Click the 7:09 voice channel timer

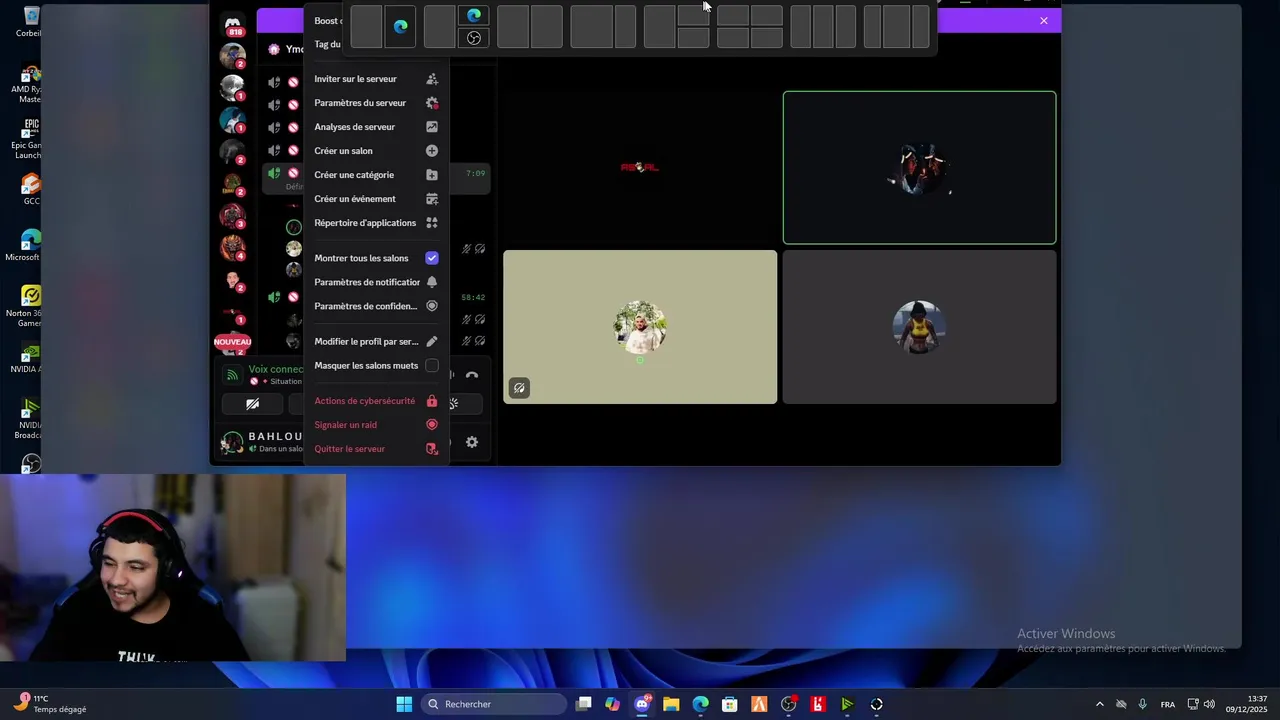(x=475, y=173)
